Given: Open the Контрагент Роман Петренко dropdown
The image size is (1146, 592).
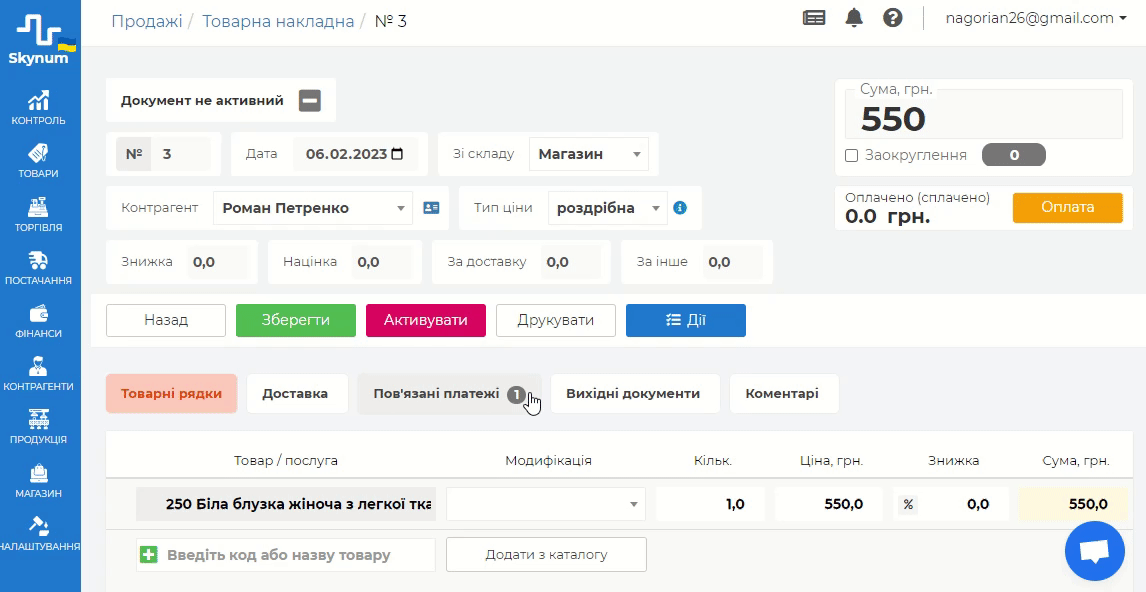Looking at the screenshot, I should (312, 208).
